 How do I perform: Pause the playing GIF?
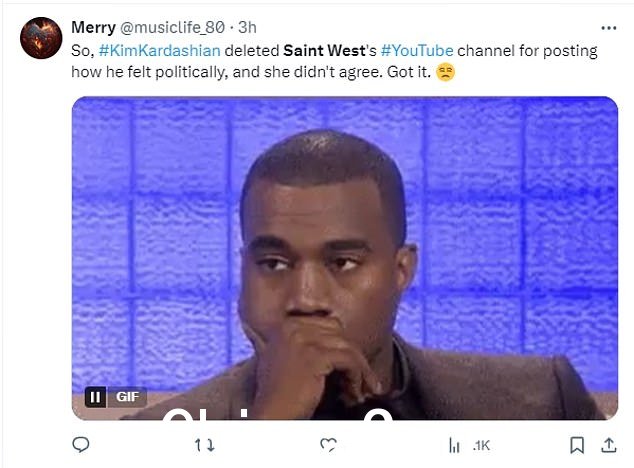coord(95,397)
